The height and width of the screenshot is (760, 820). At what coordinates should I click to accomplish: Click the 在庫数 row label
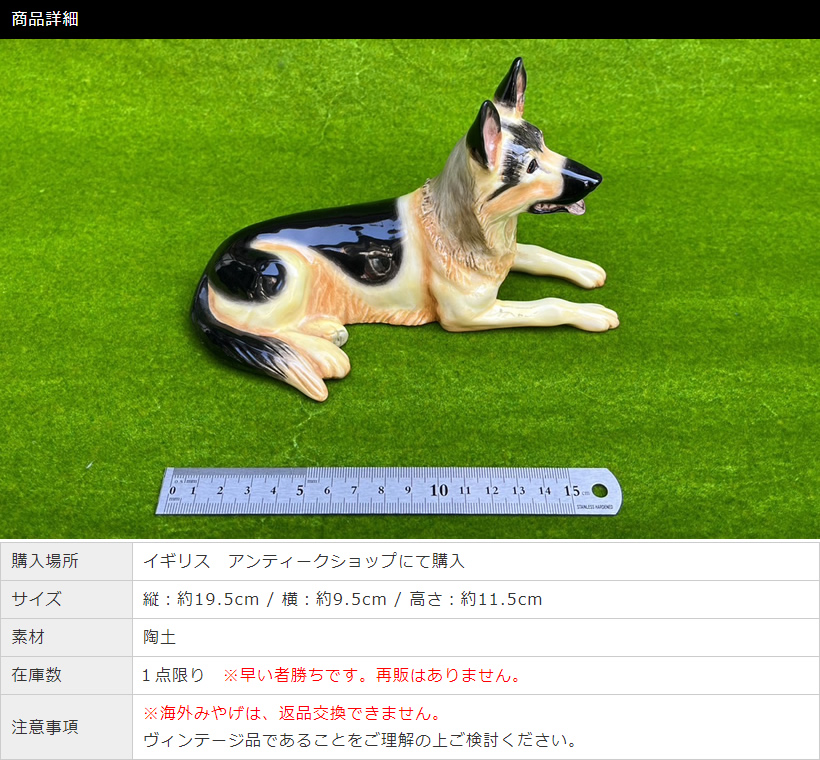pos(37,675)
